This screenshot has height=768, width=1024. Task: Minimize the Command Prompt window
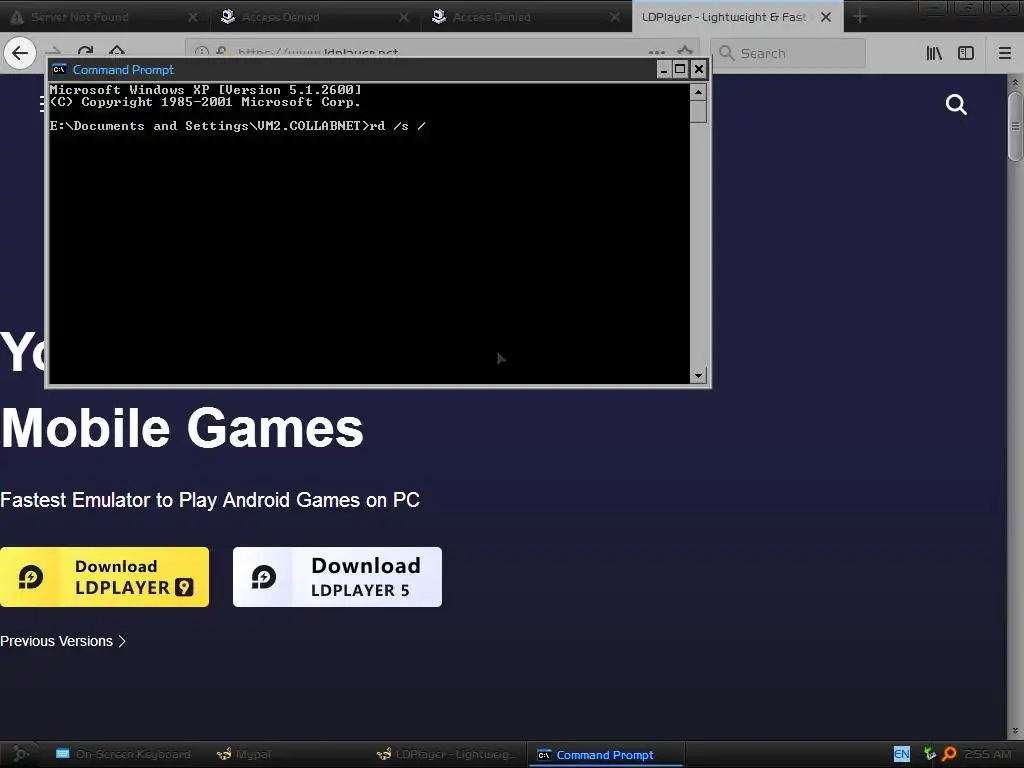point(664,69)
